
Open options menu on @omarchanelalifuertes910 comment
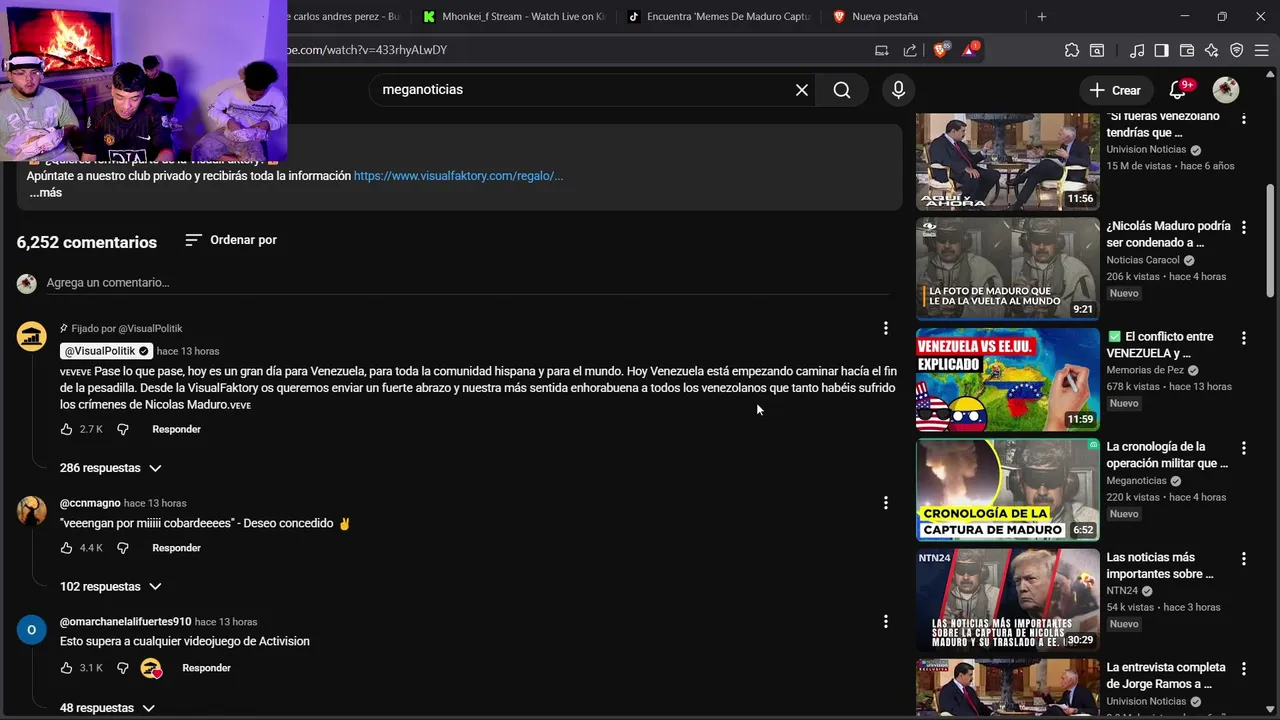pos(885,622)
